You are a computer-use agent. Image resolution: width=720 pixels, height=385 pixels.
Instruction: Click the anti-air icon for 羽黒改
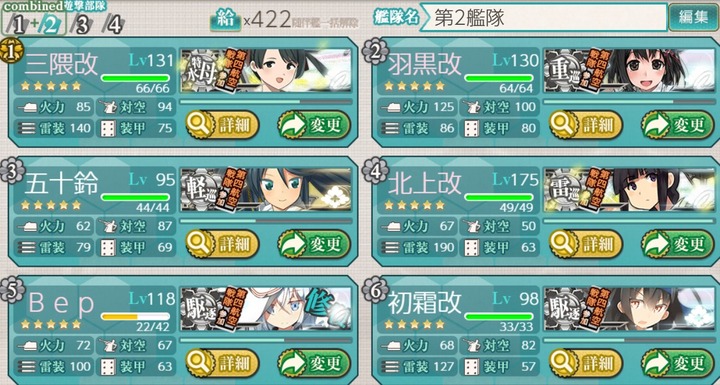(472, 107)
